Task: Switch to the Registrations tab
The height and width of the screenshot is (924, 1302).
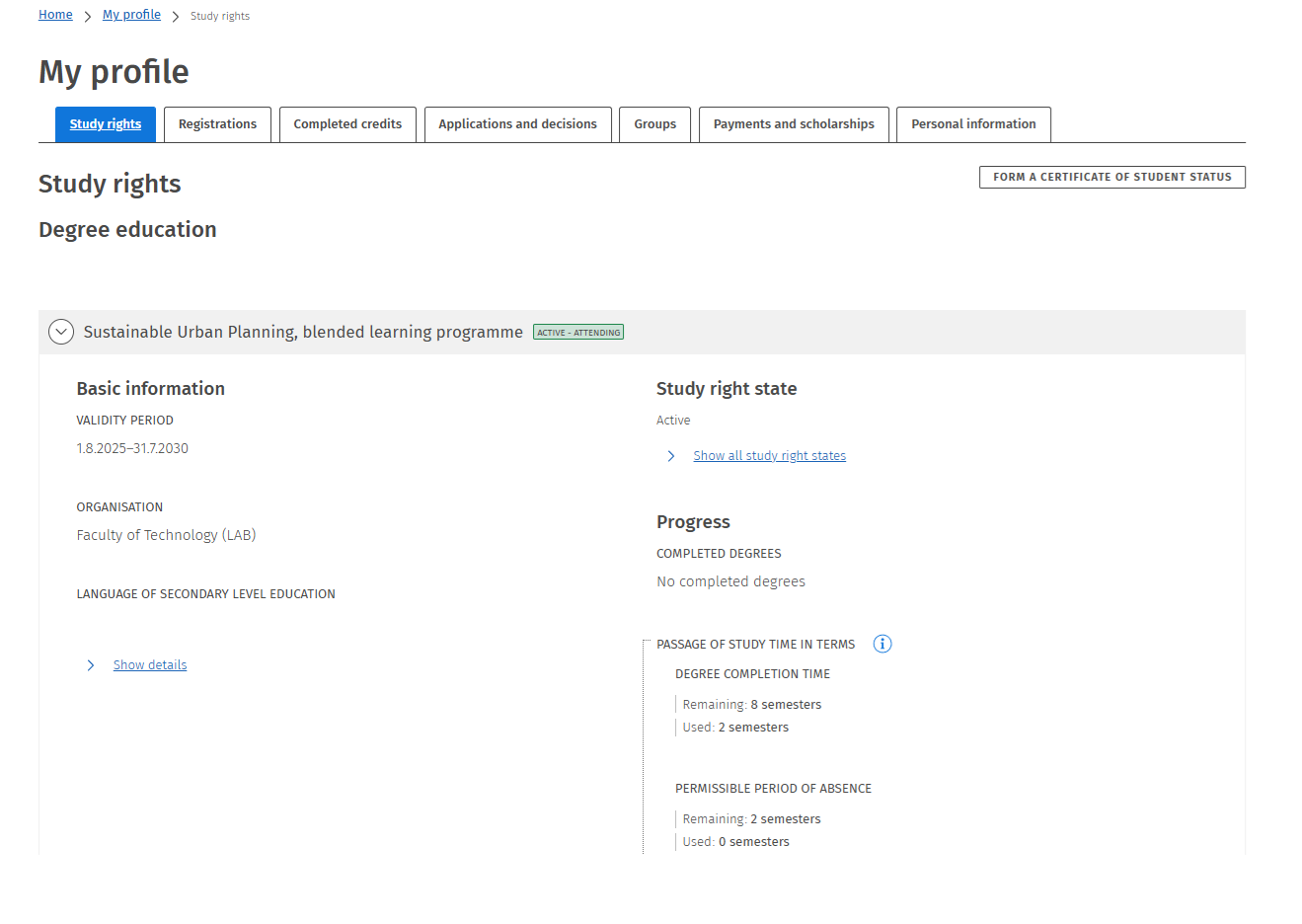Action: (x=217, y=124)
